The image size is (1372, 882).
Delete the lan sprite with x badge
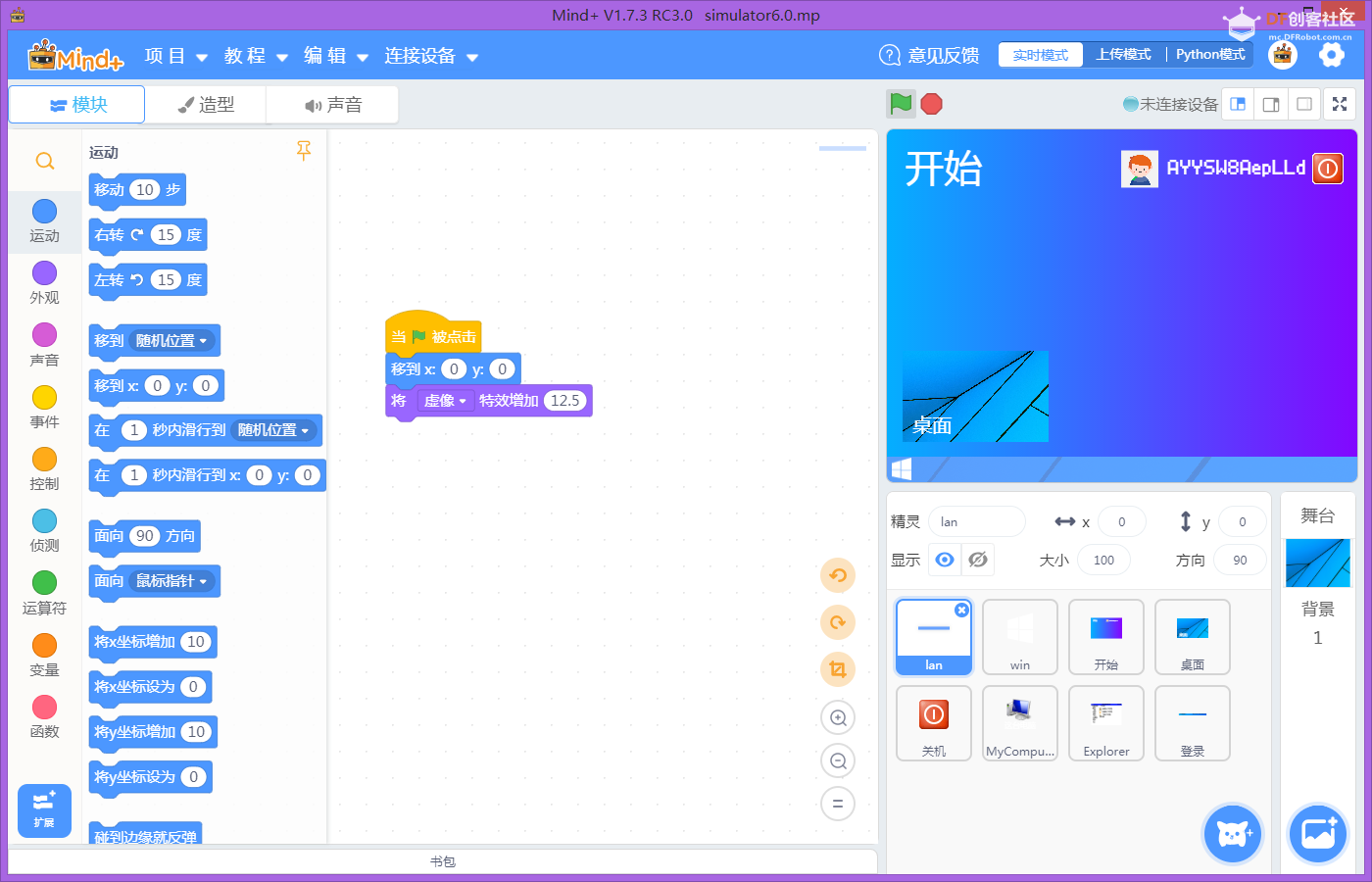click(x=961, y=610)
